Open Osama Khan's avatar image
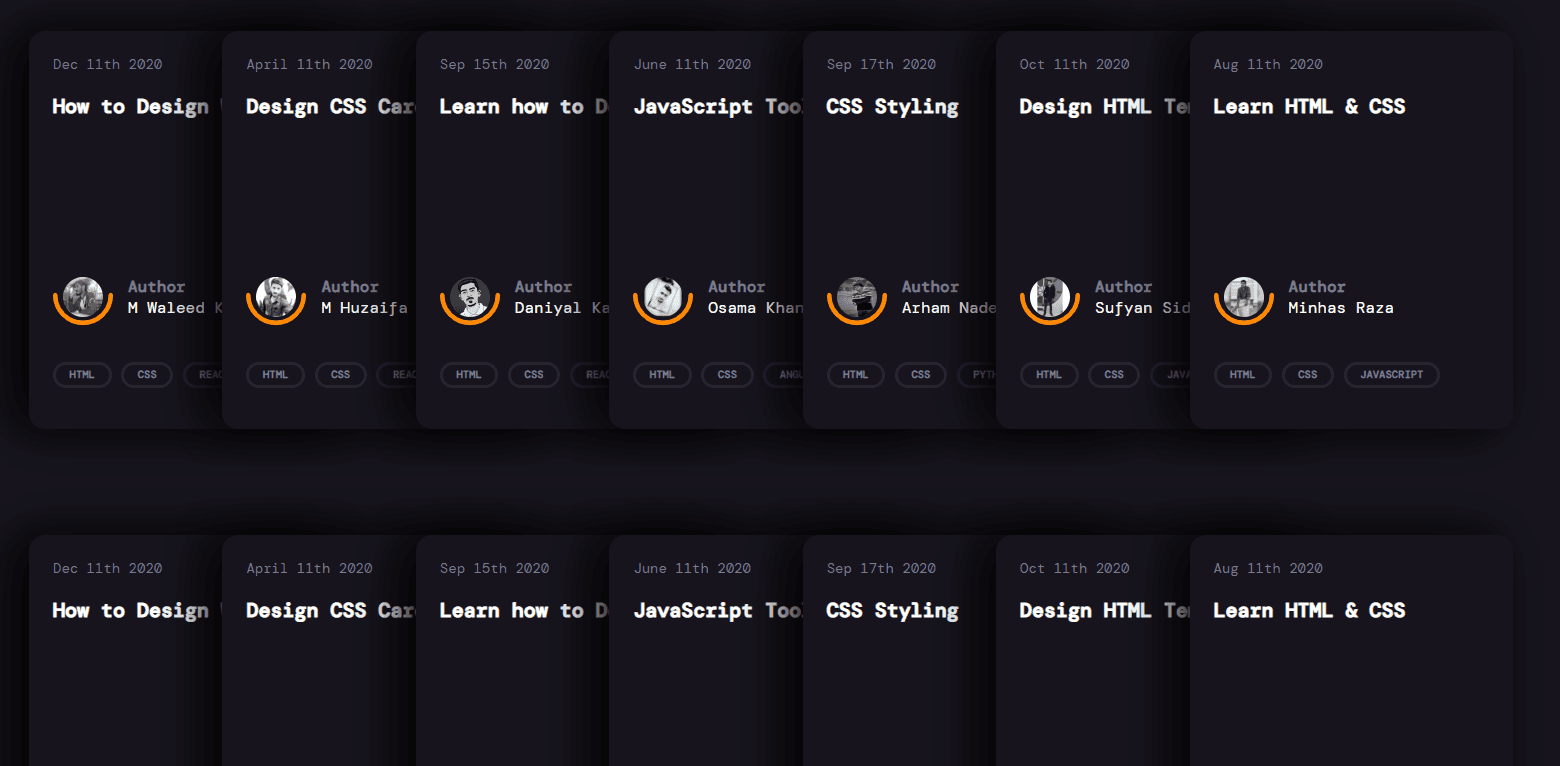This screenshot has height=766, width=1560. point(663,298)
